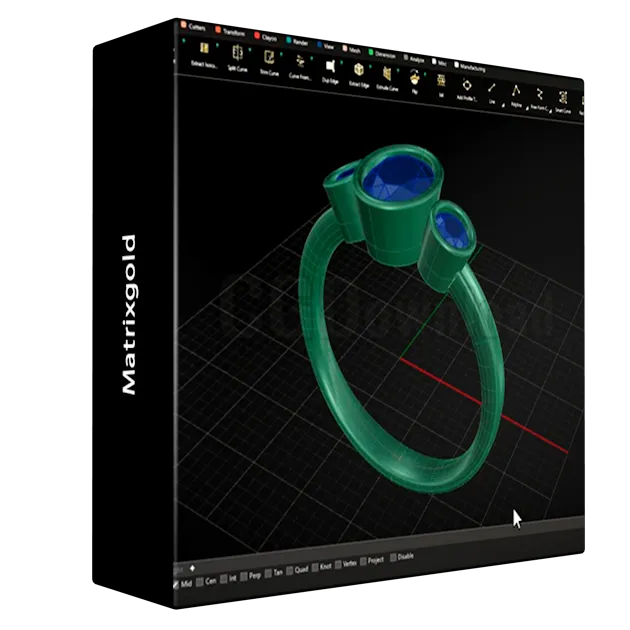Click the Matrixgold title on box spine
The height and width of the screenshot is (630, 630).
(129, 315)
